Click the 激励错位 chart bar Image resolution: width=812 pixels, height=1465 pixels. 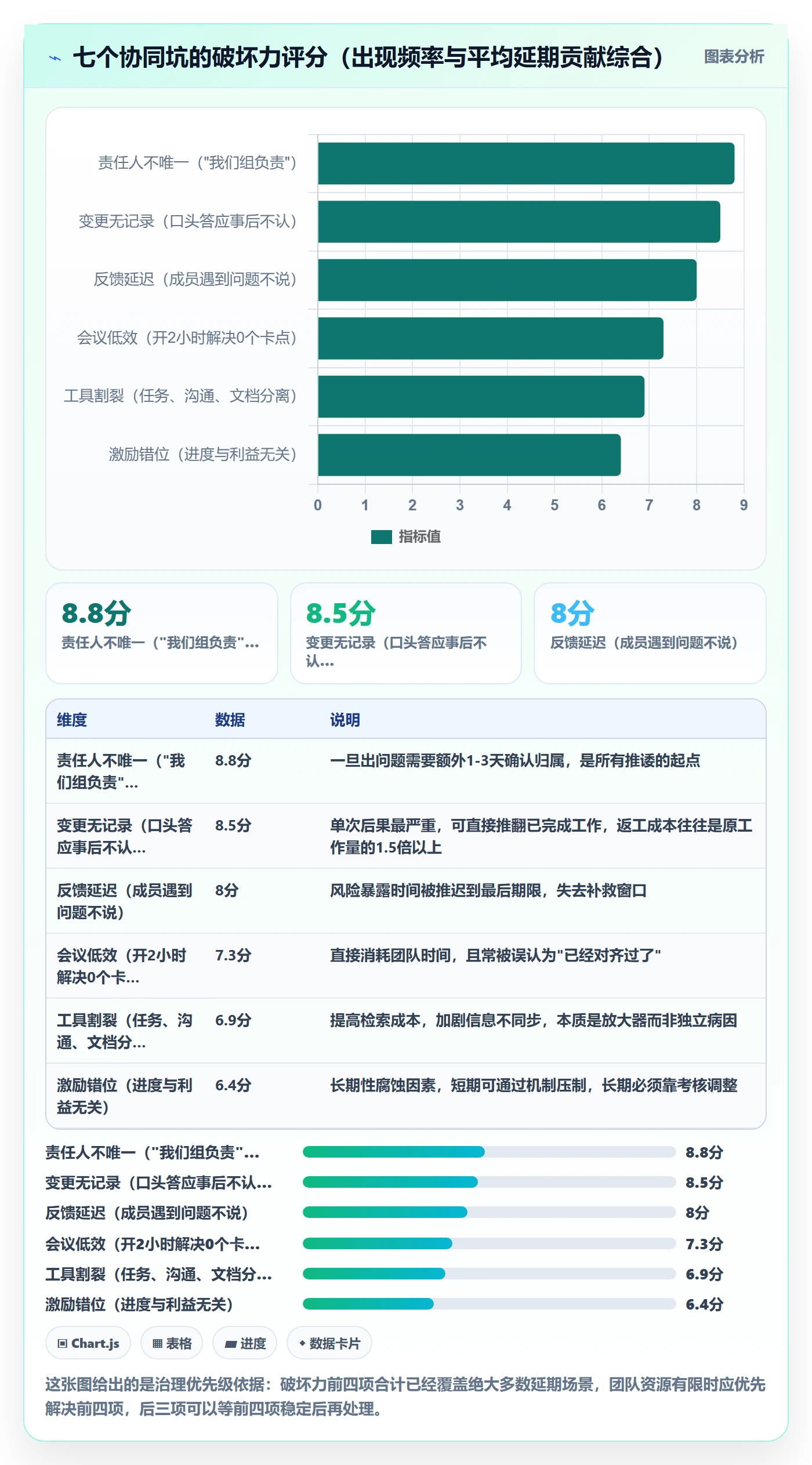pos(469,455)
